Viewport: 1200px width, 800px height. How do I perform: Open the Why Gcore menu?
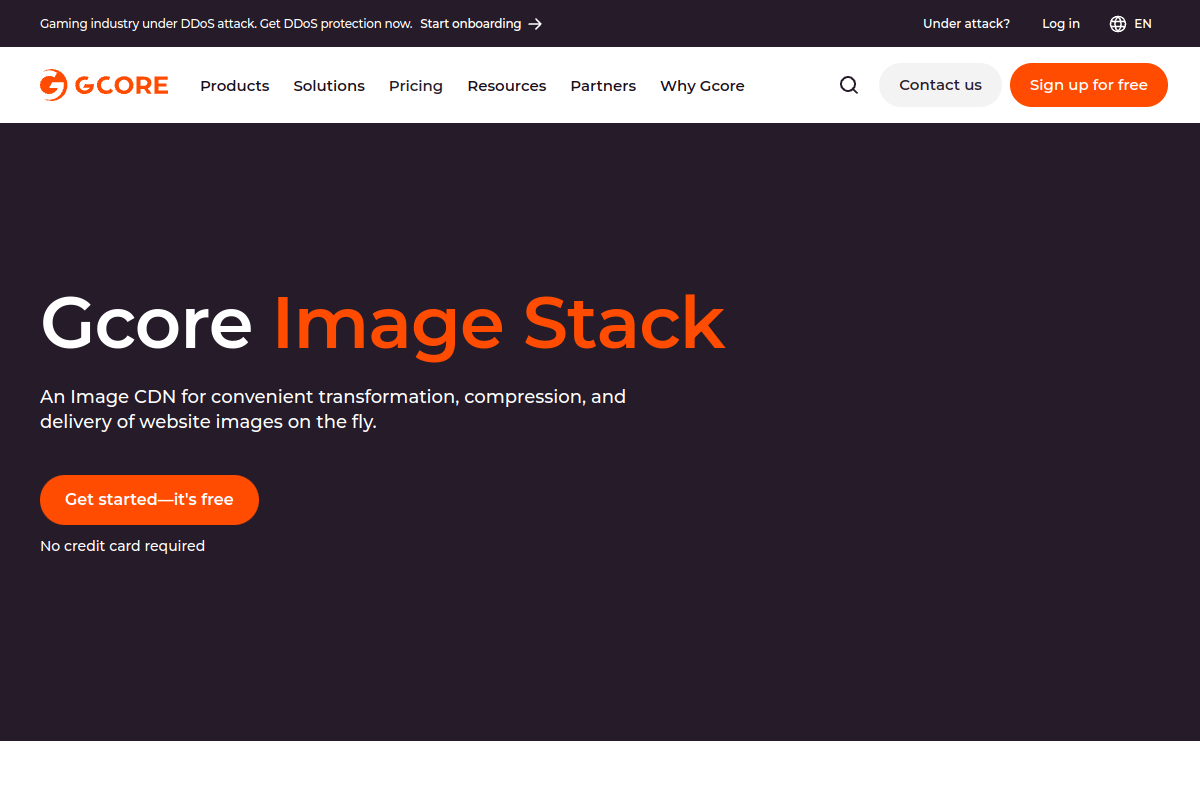click(702, 86)
